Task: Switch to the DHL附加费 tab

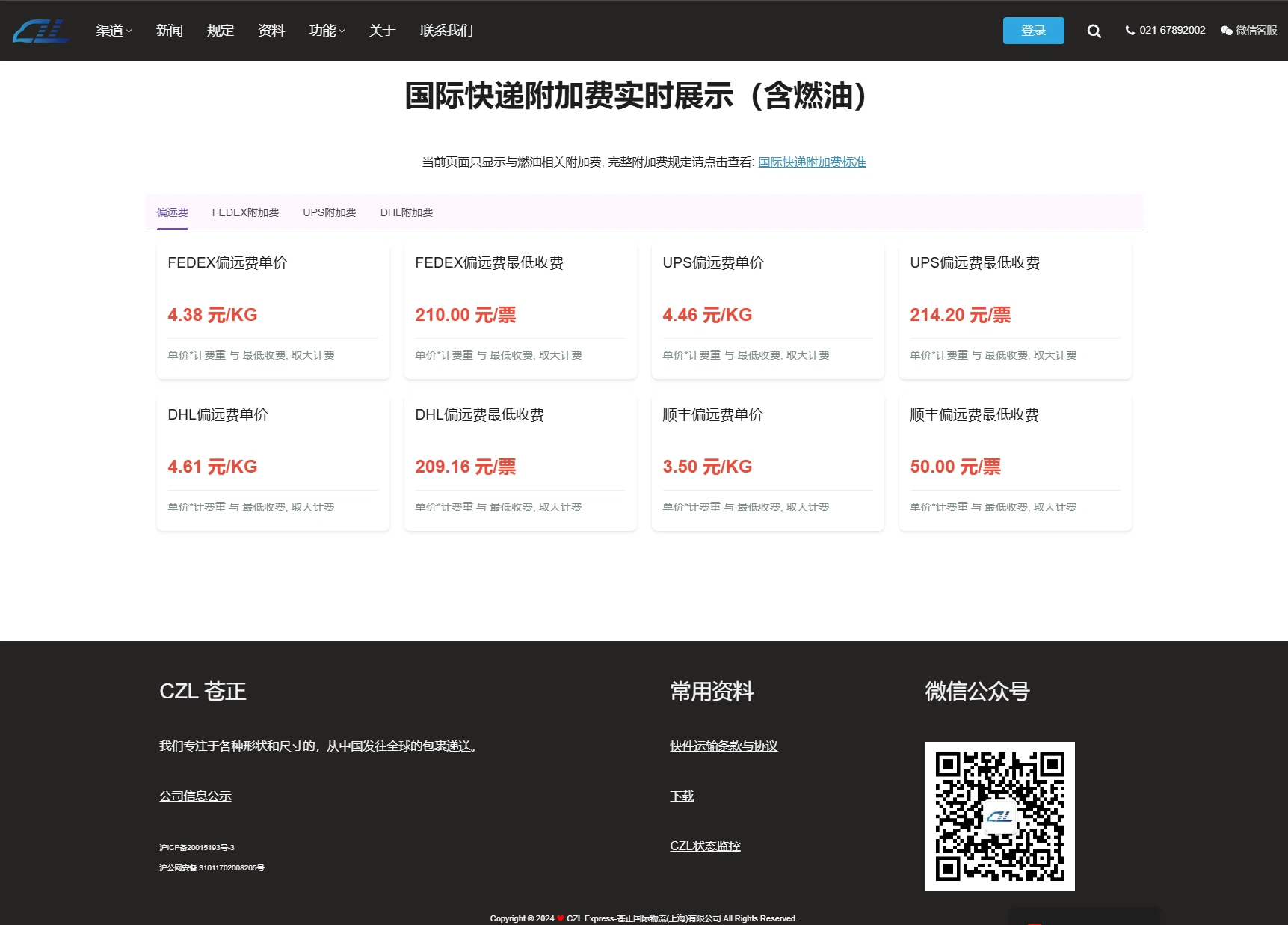Action: pyautogui.click(x=407, y=212)
